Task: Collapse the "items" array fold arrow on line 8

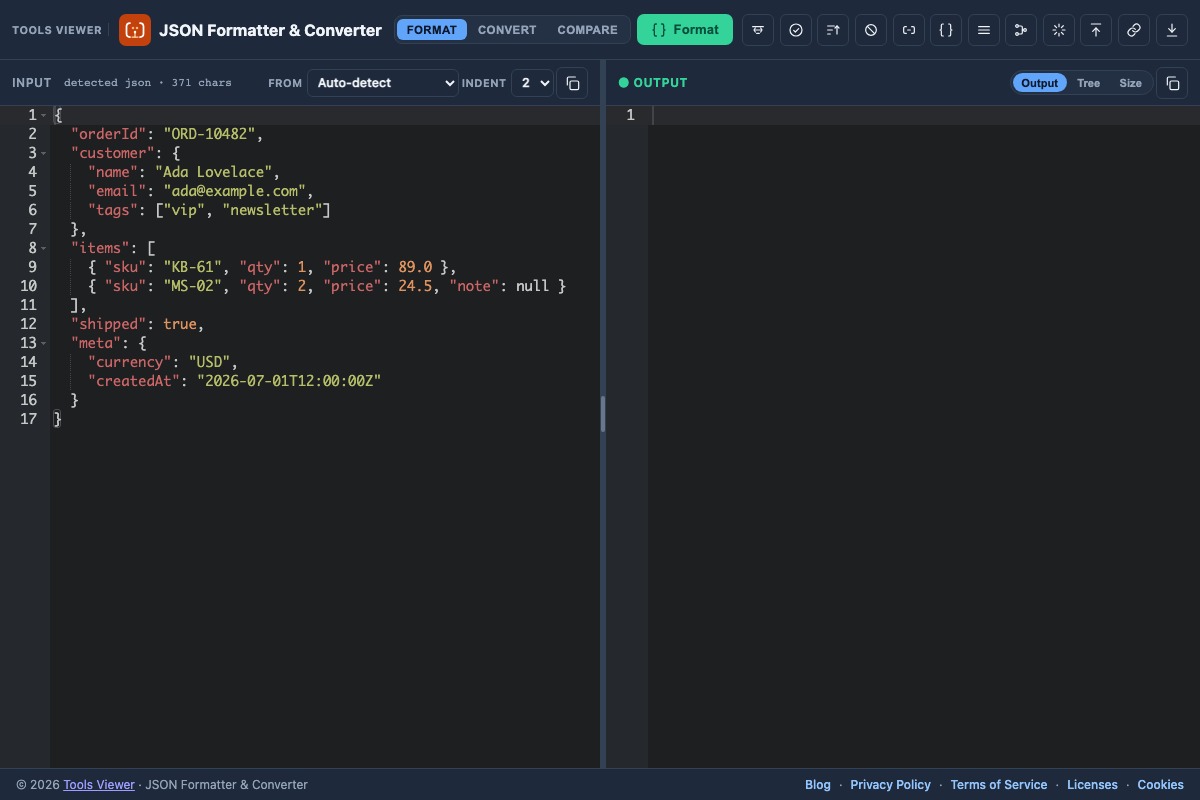Action: click(x=44, y=248)
